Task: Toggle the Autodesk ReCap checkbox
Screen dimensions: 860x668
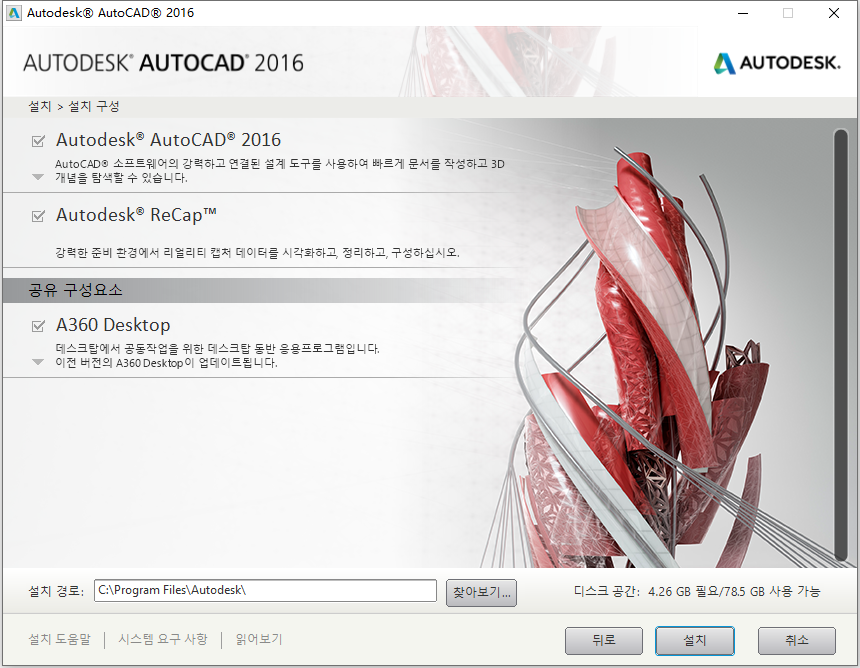Action: (38, 216)
